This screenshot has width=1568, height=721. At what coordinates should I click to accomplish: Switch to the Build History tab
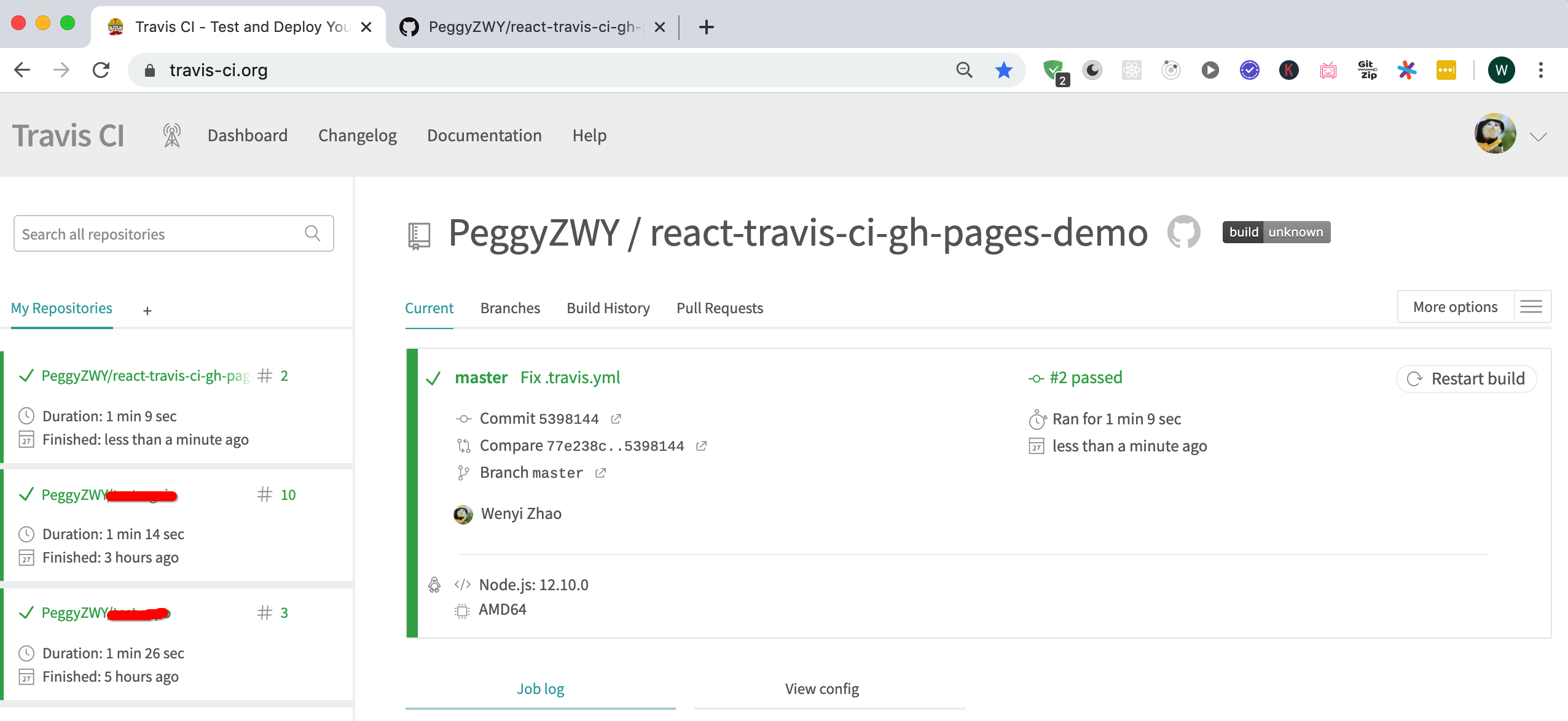(x=608, y=308)
